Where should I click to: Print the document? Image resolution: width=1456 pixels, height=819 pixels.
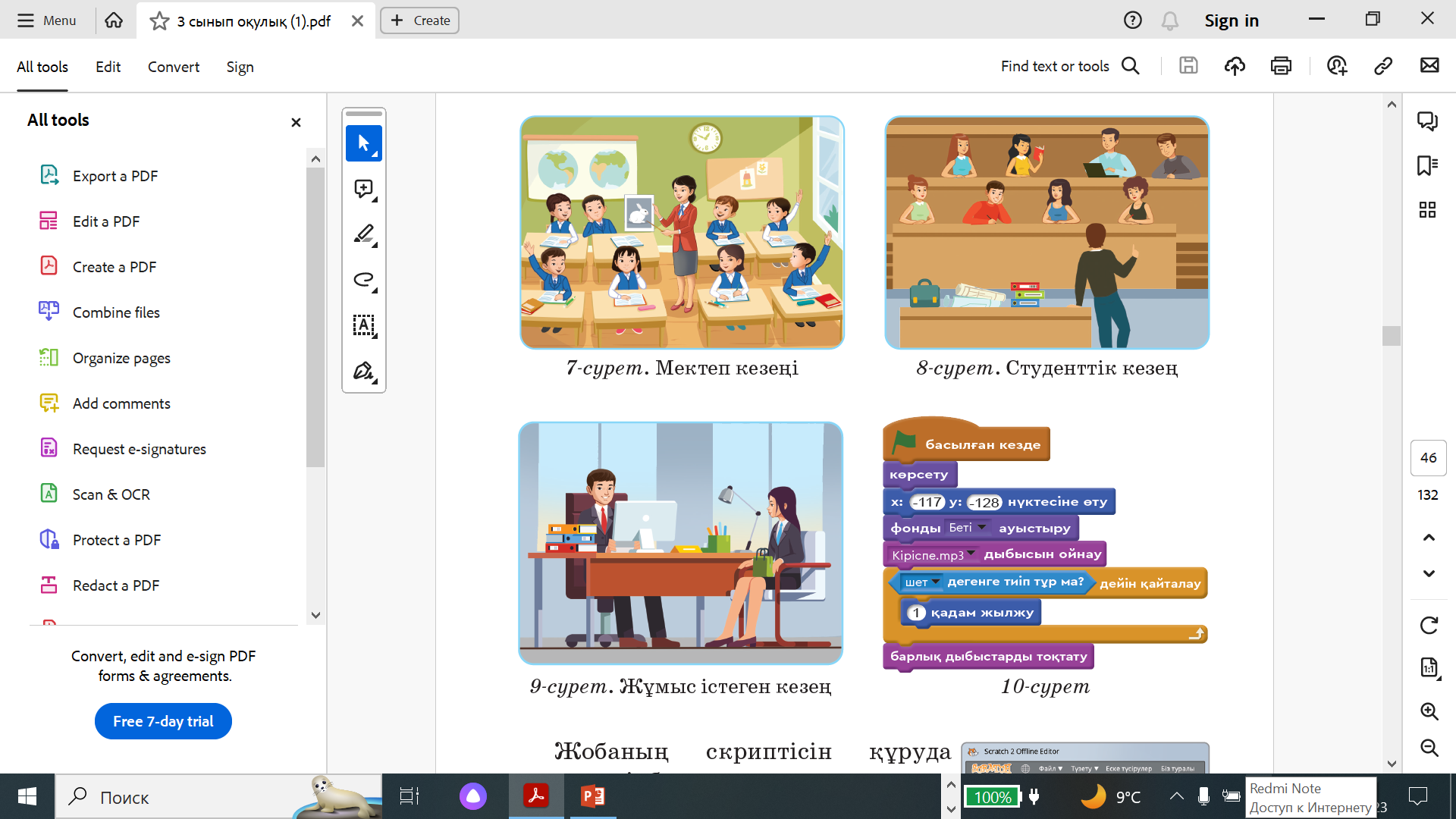pyautogui.click(x=1281, y=66)
